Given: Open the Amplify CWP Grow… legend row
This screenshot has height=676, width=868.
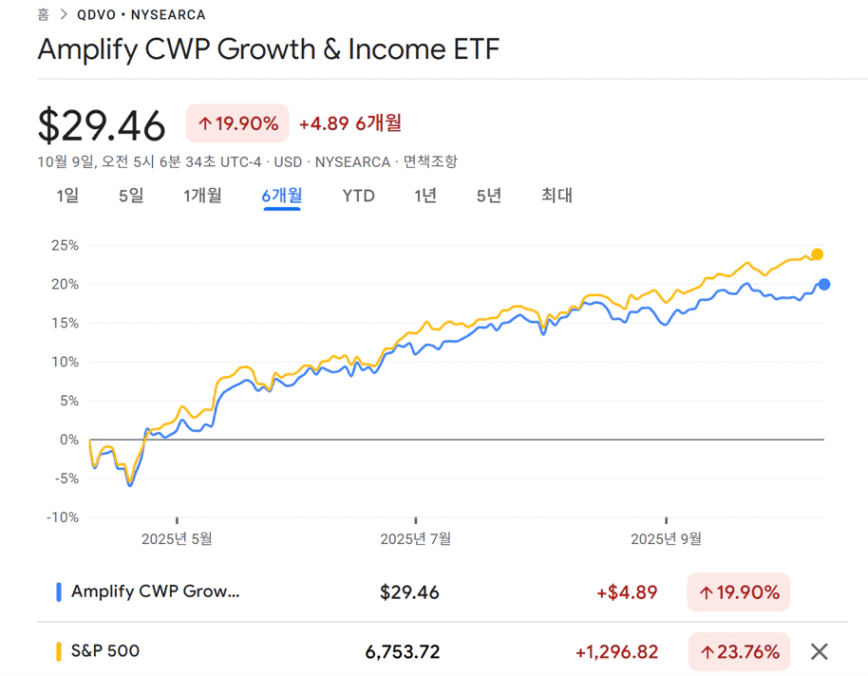Looking at the screenshot, I should click(x=156, y=592).
